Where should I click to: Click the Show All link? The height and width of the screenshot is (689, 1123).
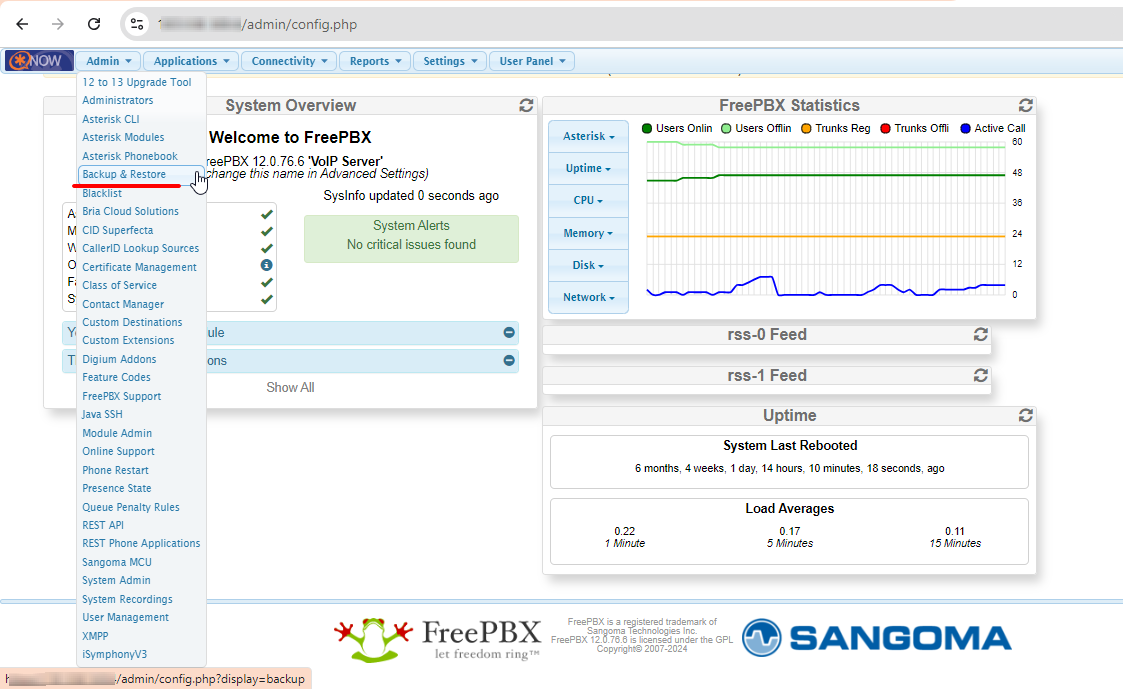tap(290, 387)
